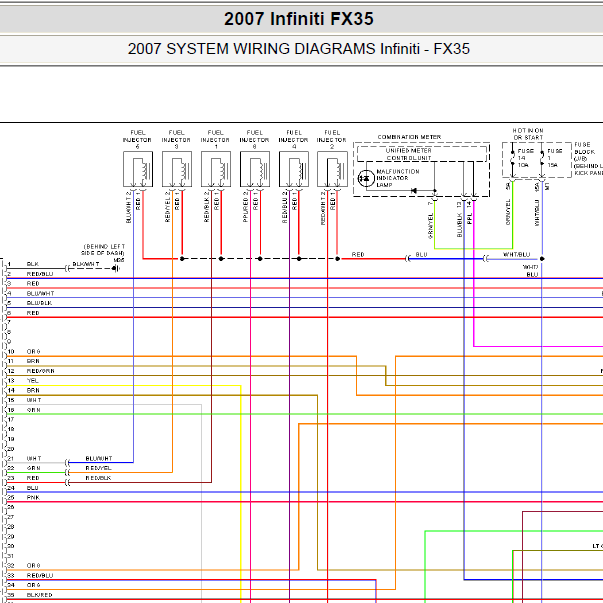Click the horizontal 'WHT/BLU' label near the splice

tap(516, 255)
